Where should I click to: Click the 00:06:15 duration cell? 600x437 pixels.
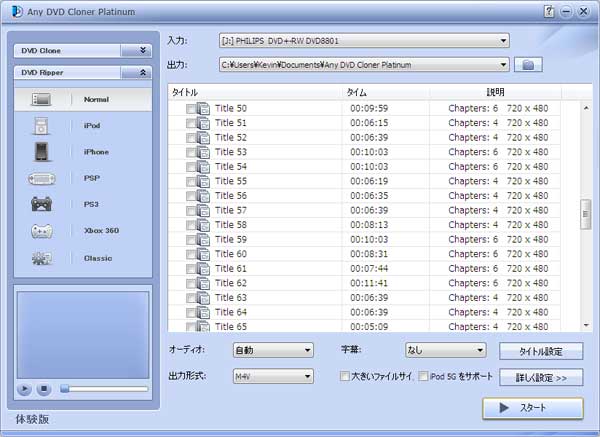(369, 123)
